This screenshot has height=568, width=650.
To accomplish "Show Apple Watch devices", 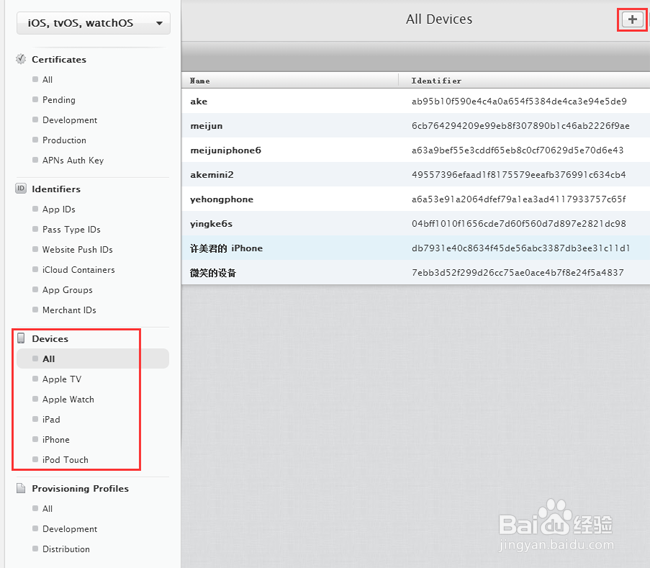I will (x=68, y=399).
